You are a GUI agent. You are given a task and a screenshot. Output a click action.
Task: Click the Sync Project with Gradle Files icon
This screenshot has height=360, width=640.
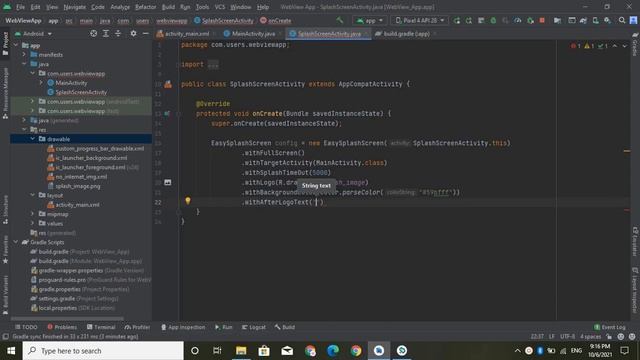click(x=583, y=20)
